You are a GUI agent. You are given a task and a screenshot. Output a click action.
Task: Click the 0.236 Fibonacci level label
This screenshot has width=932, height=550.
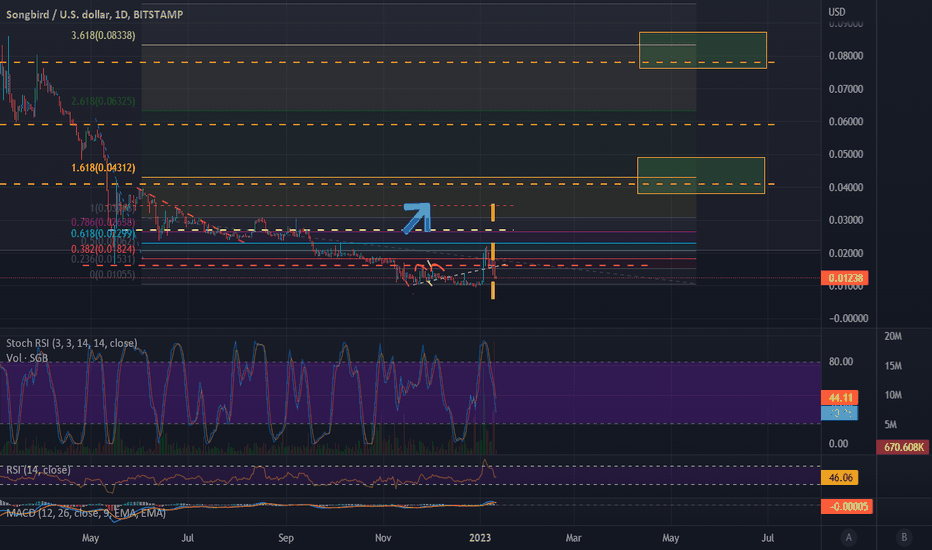[x=103, y=259]
